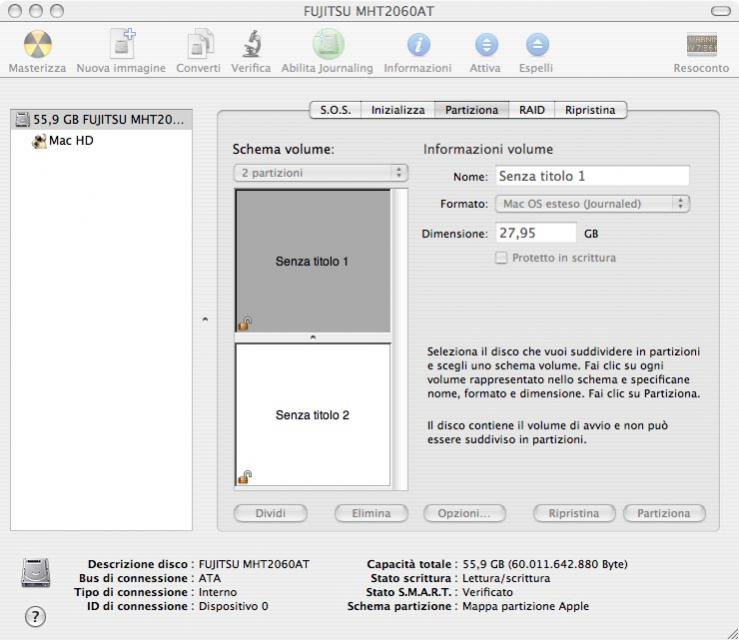
Task: Click the 'ATA' bus value text
Action: point(210,578)
